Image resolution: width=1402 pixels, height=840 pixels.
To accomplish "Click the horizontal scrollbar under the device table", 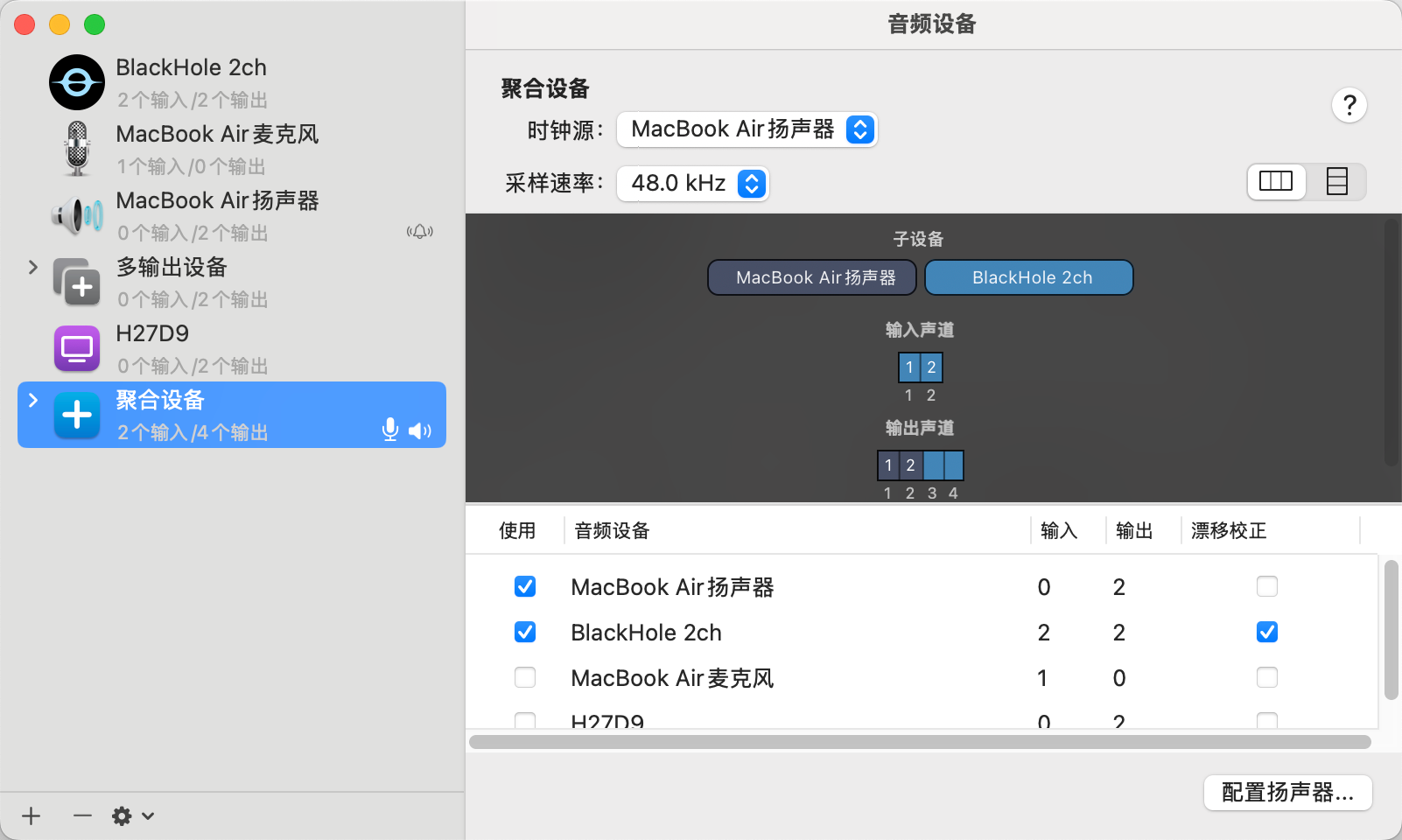I will pos(920,742).
